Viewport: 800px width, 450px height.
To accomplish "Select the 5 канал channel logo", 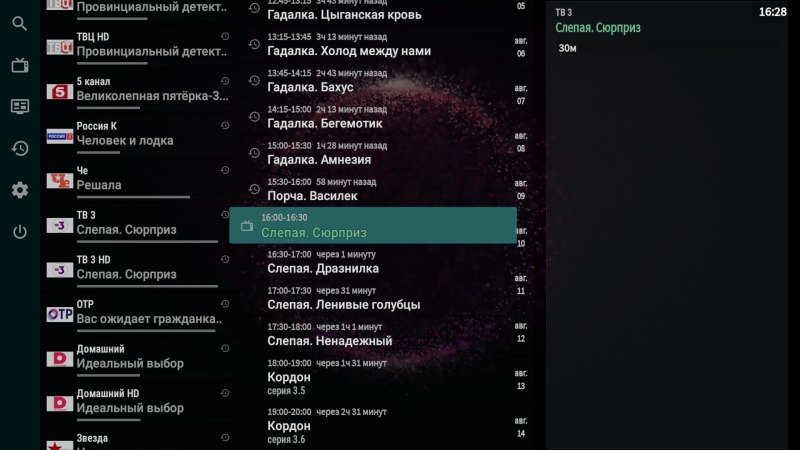I will [60, 92].
